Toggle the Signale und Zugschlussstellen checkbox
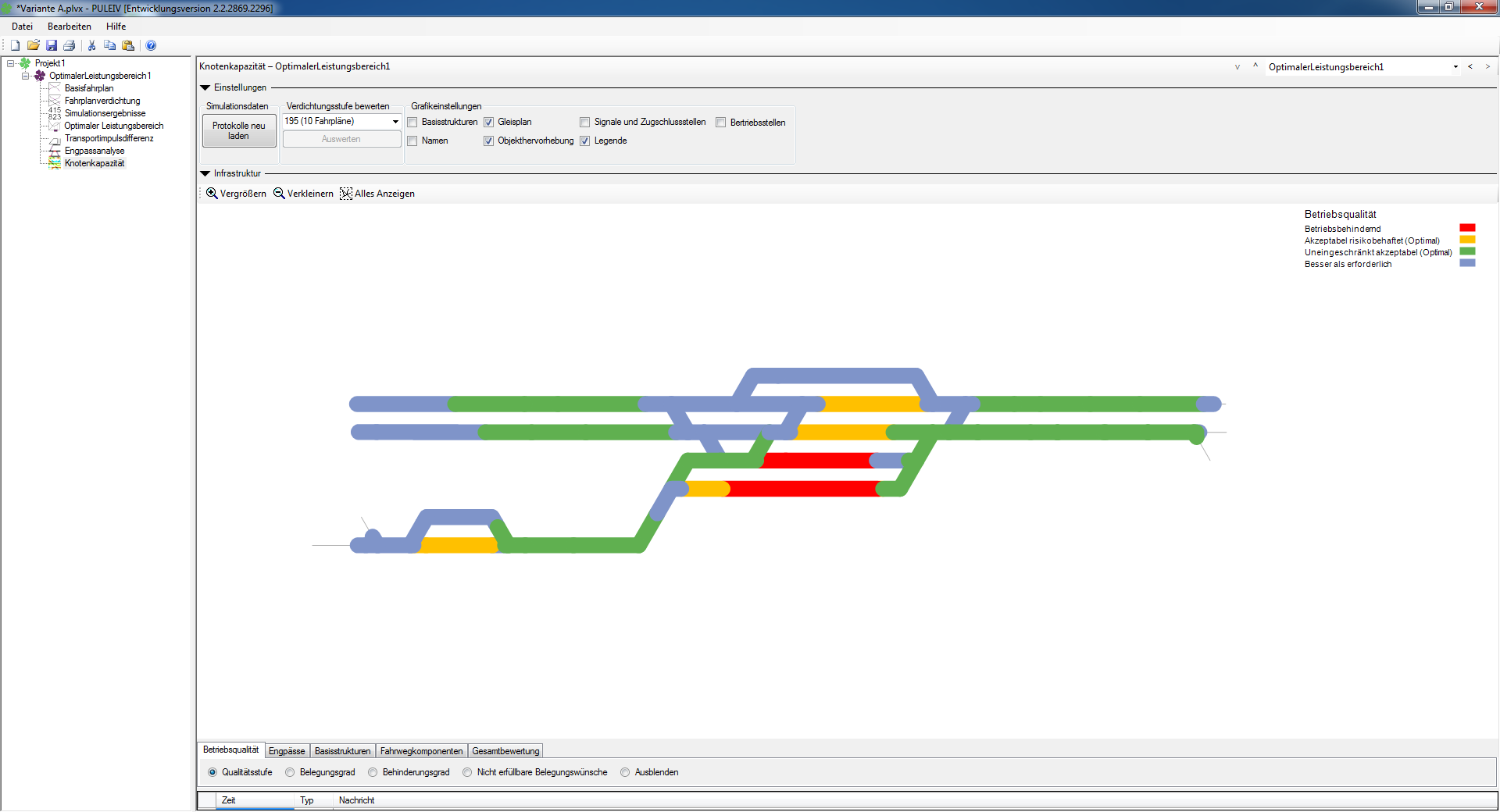The height and width of the screenshot is (812, 1500). click(584, 123)
